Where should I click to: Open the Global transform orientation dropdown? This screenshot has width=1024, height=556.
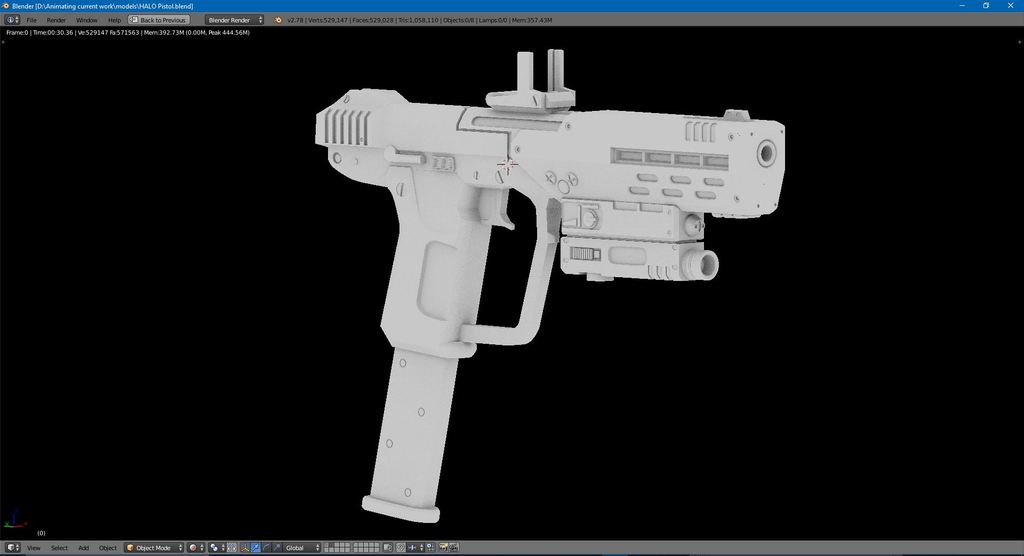[302, 548]
